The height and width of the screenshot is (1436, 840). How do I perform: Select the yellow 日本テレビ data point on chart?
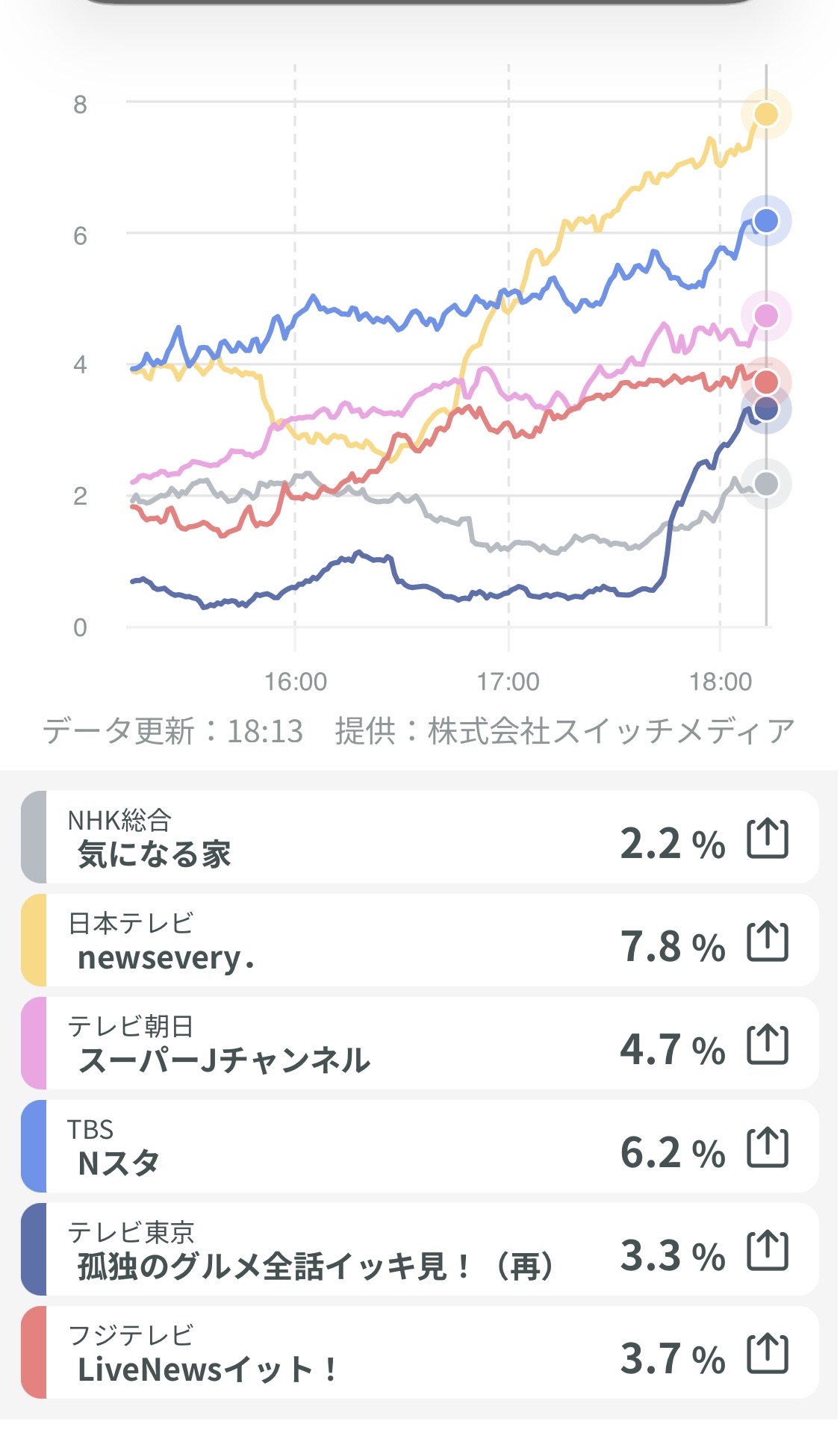[766, 114]
